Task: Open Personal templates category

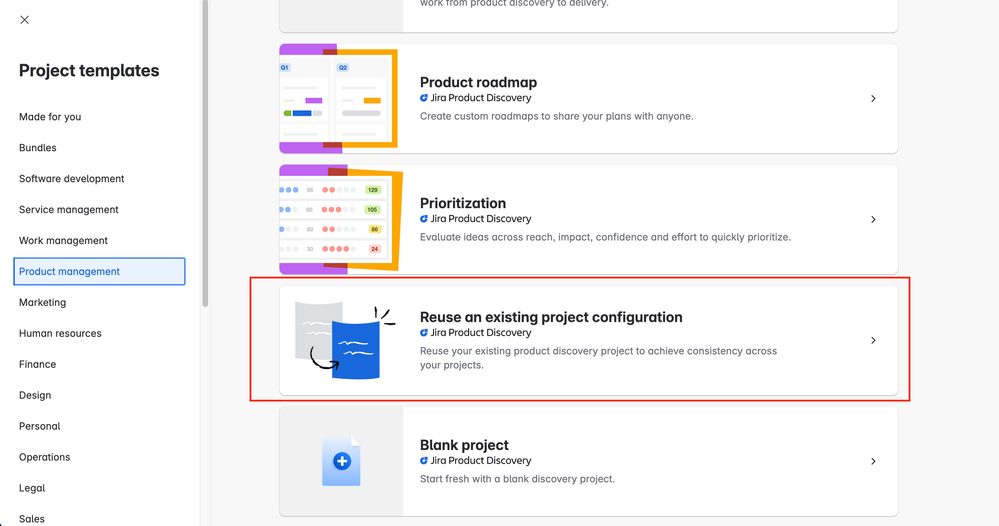Action: click(40, 426)
